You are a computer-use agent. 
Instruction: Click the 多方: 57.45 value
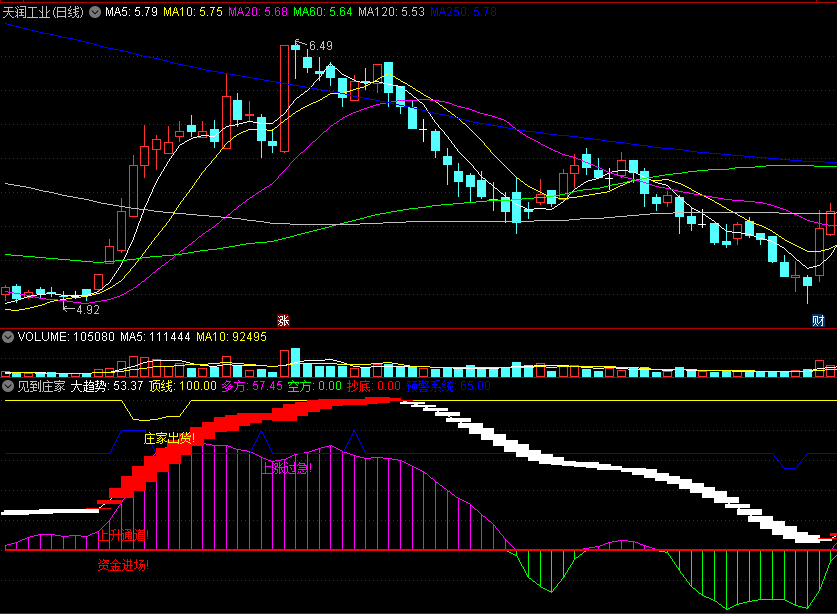[252, 386]
